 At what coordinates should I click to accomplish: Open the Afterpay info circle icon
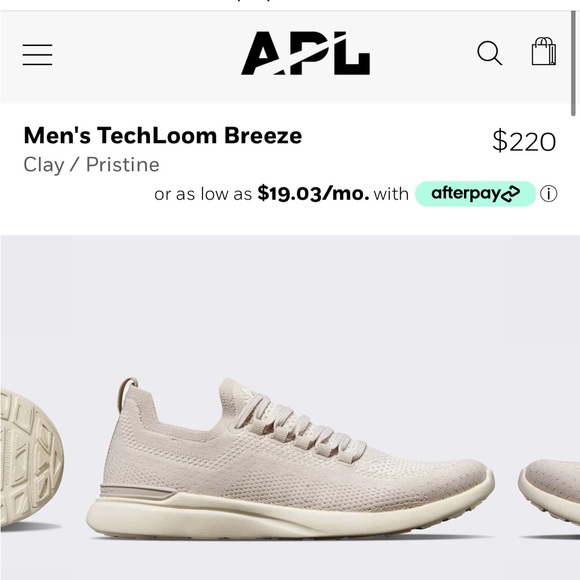[549, 193]
